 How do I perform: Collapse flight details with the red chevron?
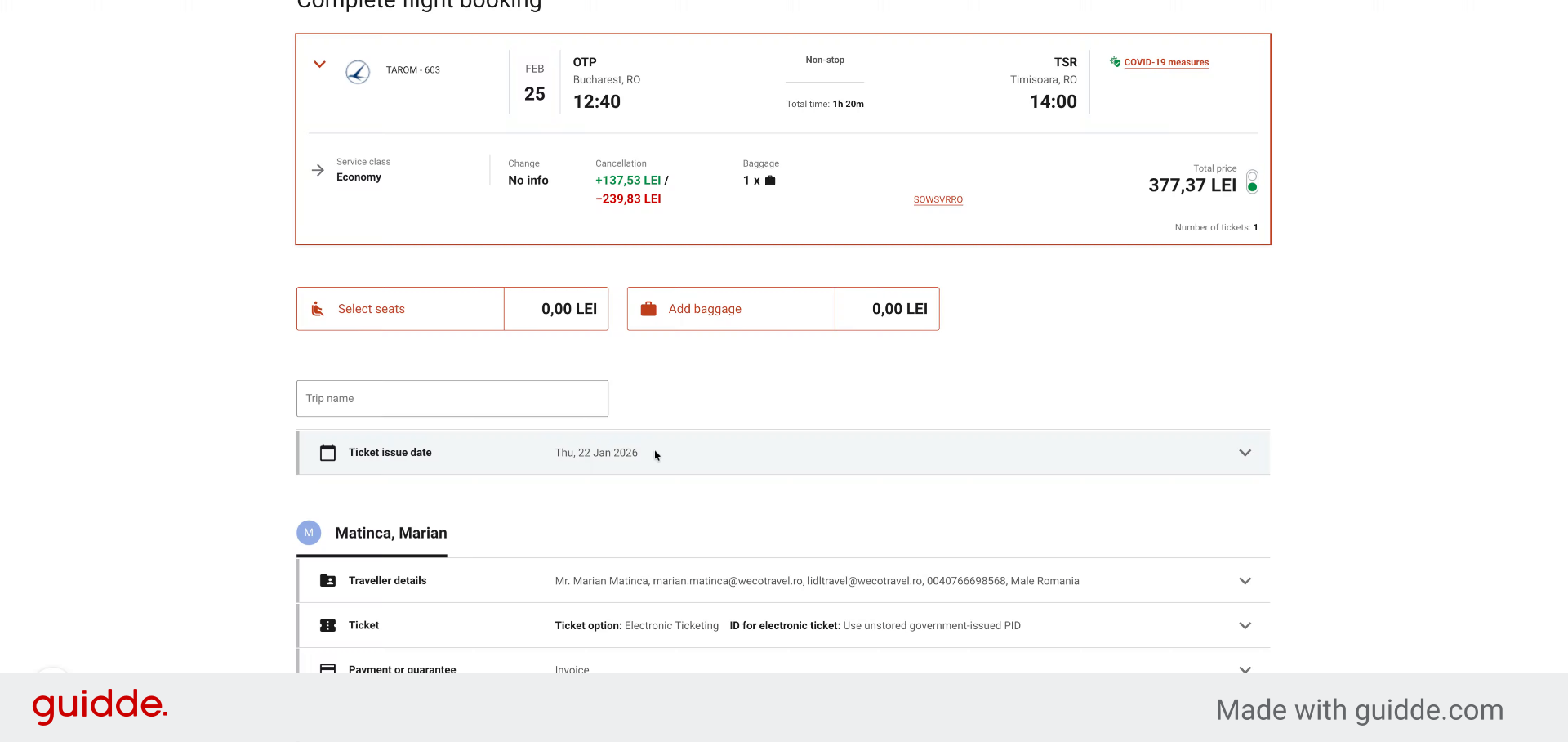click(320, 64)
